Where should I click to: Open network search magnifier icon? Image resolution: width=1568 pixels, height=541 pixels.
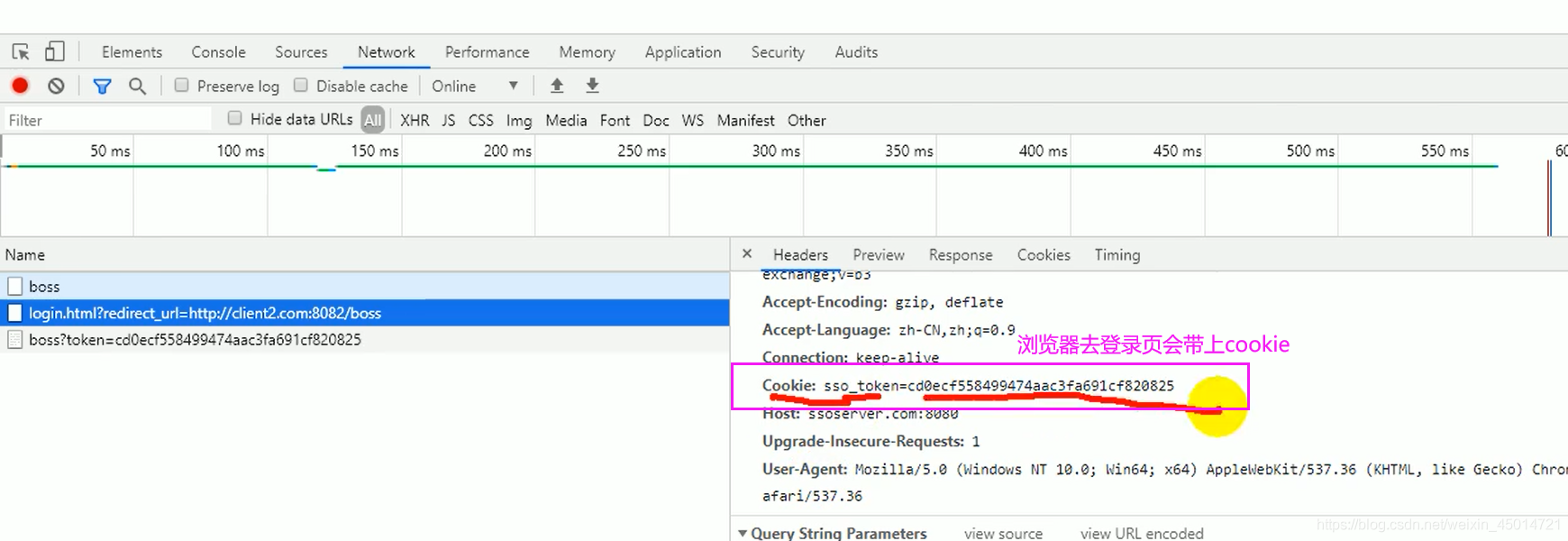pos(137,86)
